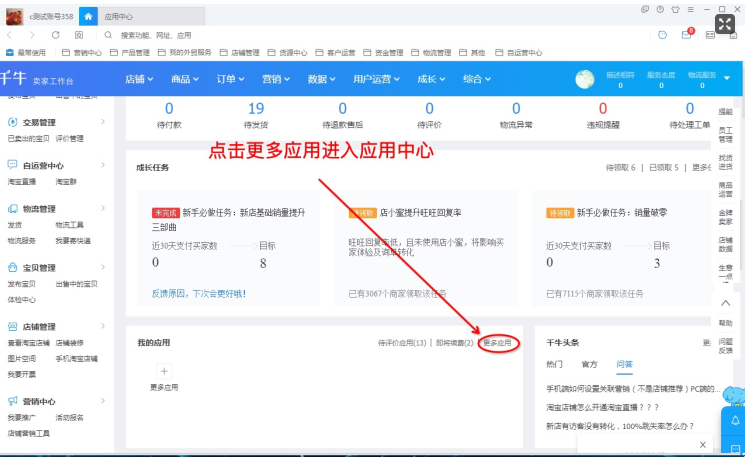
Task: Click the 更多应用 link beside 即将续费
Action: (497, 343)
